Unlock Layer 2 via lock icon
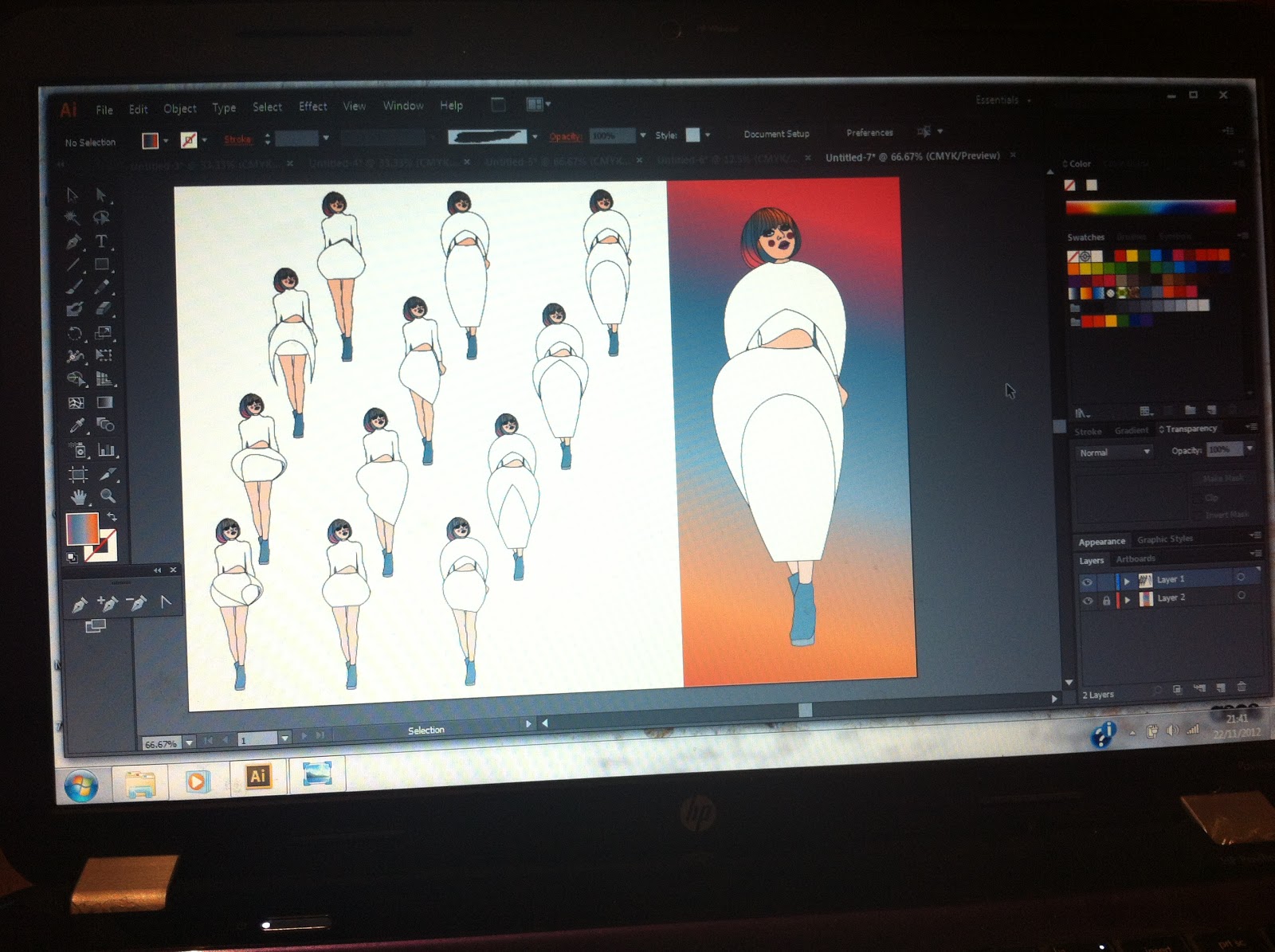Screen dimensions: 1275x952 coord(1106,601)
